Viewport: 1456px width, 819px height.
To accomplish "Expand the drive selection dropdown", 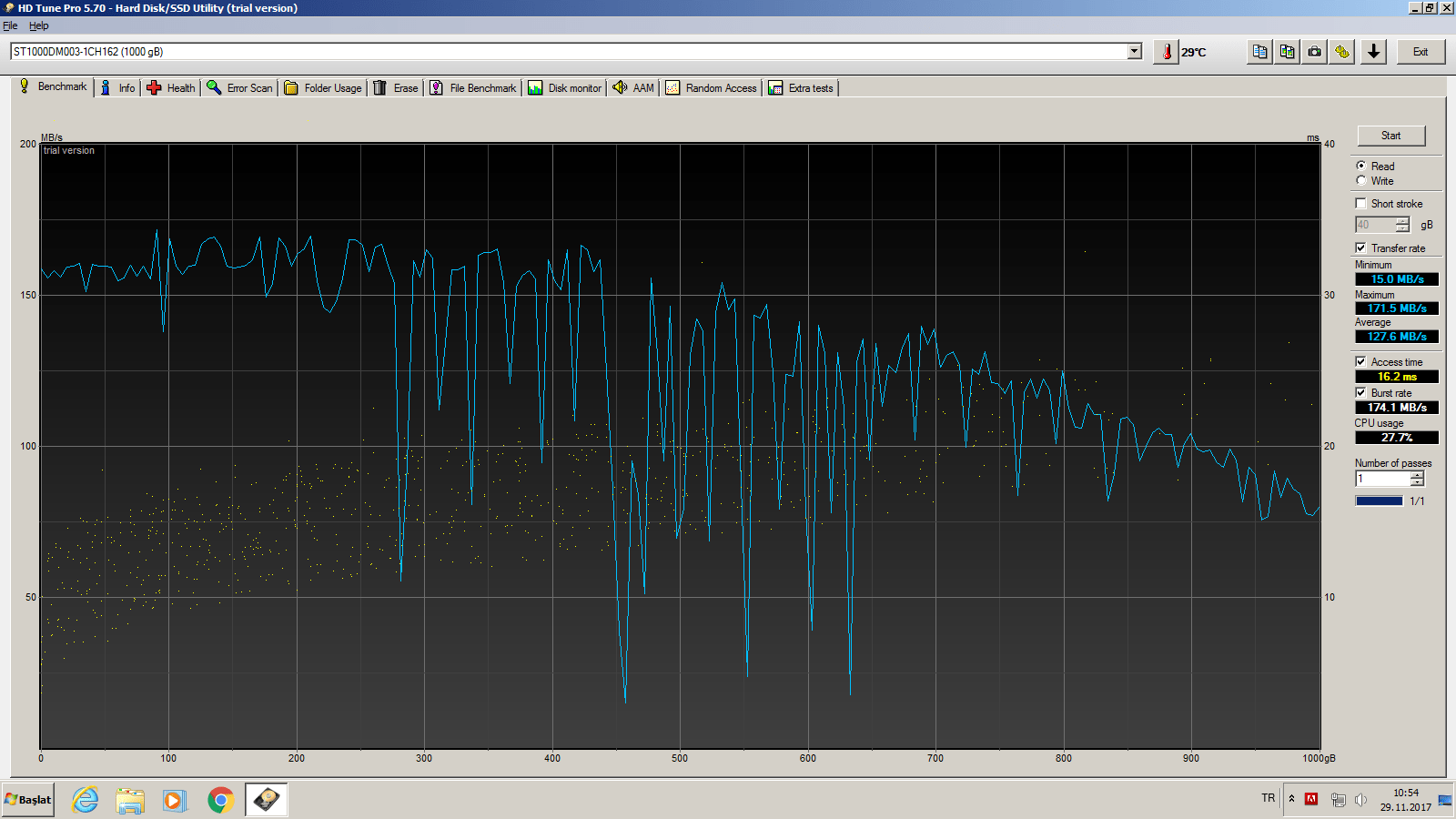I will coord(1134,52).
